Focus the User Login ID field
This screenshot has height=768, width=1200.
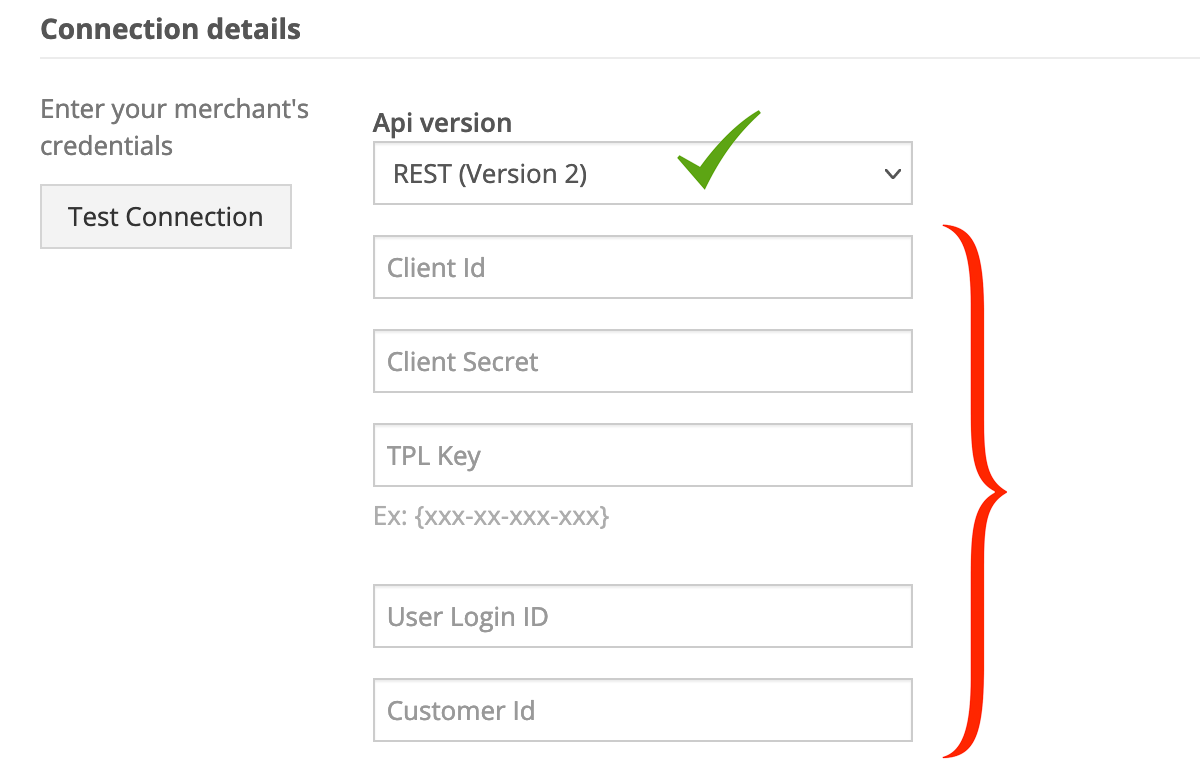click(643, 616)
